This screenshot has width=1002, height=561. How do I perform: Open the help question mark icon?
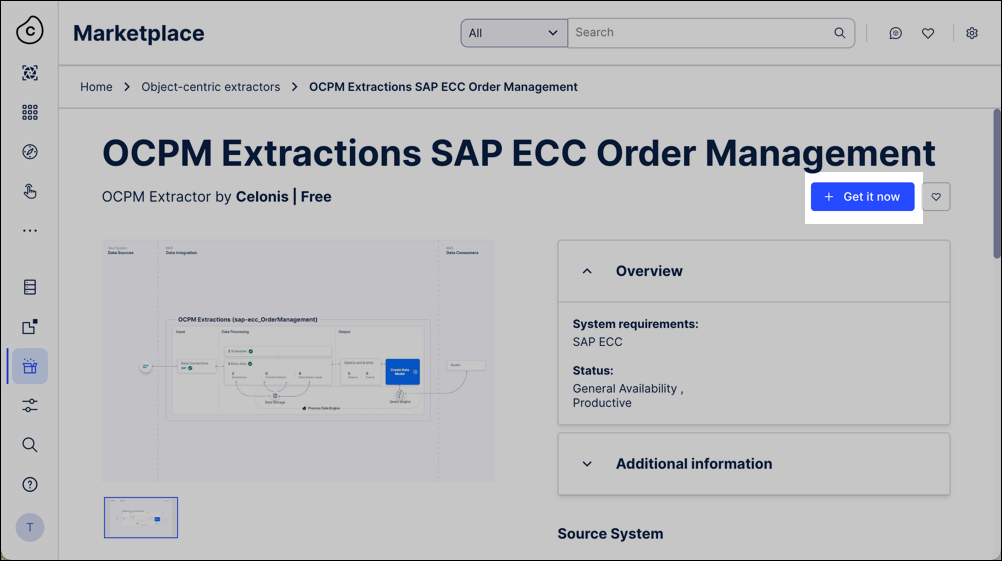(x=30, y=485)
